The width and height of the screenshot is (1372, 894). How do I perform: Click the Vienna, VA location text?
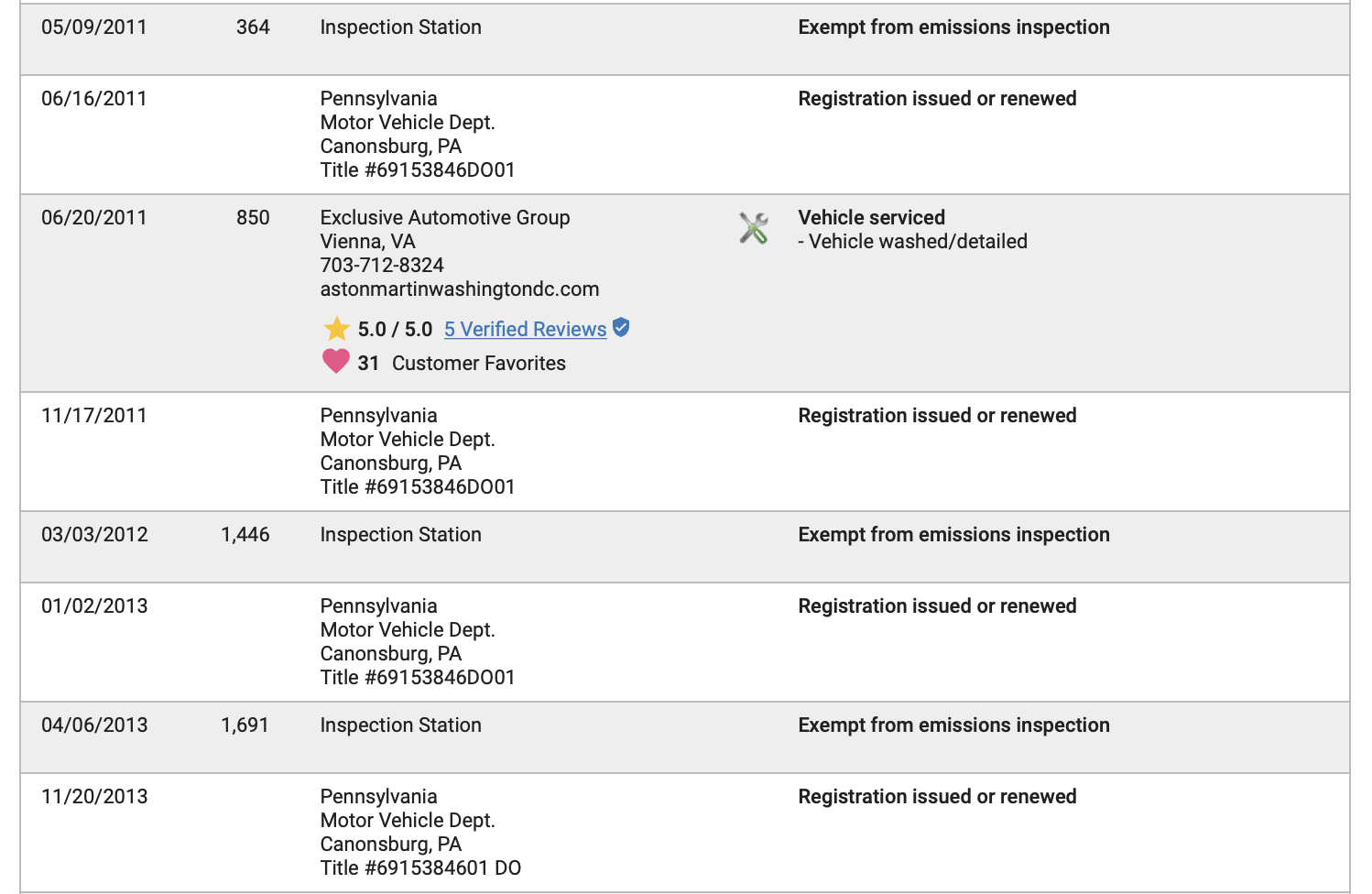367,242
